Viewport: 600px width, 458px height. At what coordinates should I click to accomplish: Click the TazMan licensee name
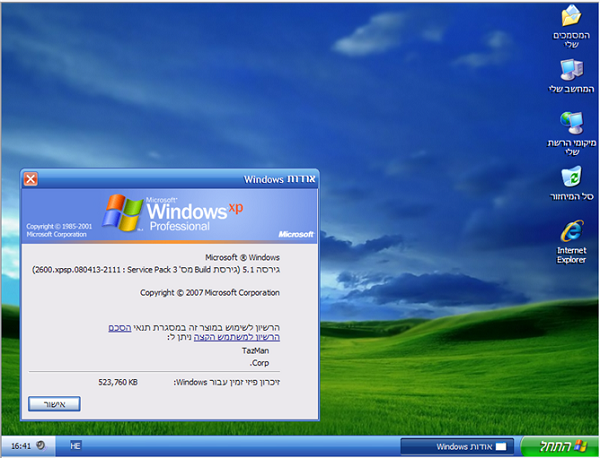[256, 350]
